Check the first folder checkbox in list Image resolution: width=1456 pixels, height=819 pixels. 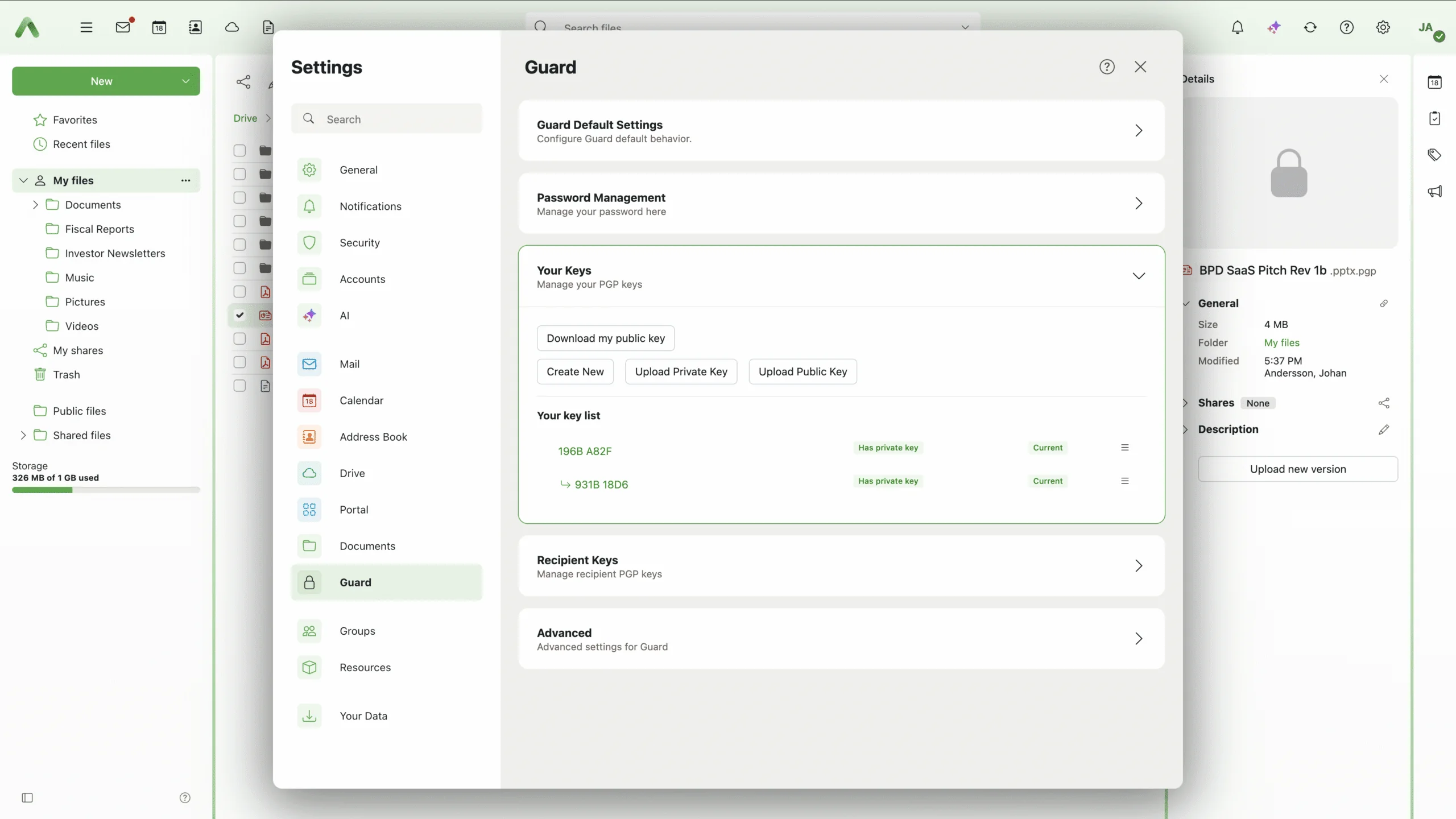[x=239, y=151]
